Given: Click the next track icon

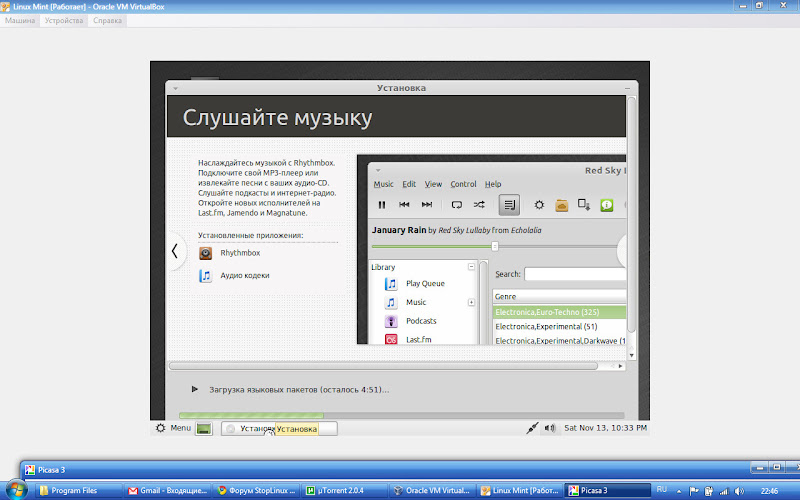Looking at the screenshot, I should [427, 205].
